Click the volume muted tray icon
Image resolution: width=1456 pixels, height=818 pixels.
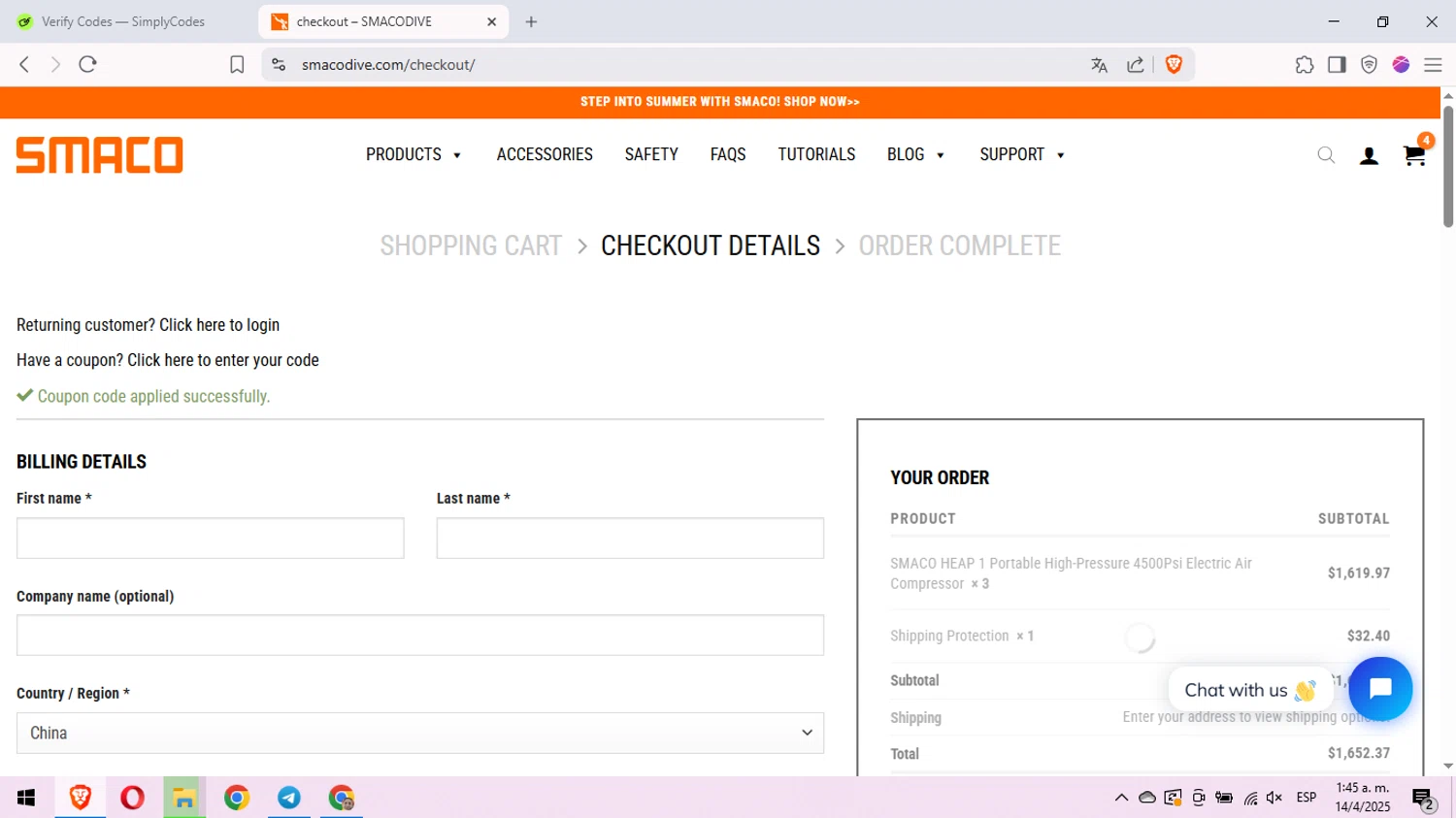(x=1274, y=798)
